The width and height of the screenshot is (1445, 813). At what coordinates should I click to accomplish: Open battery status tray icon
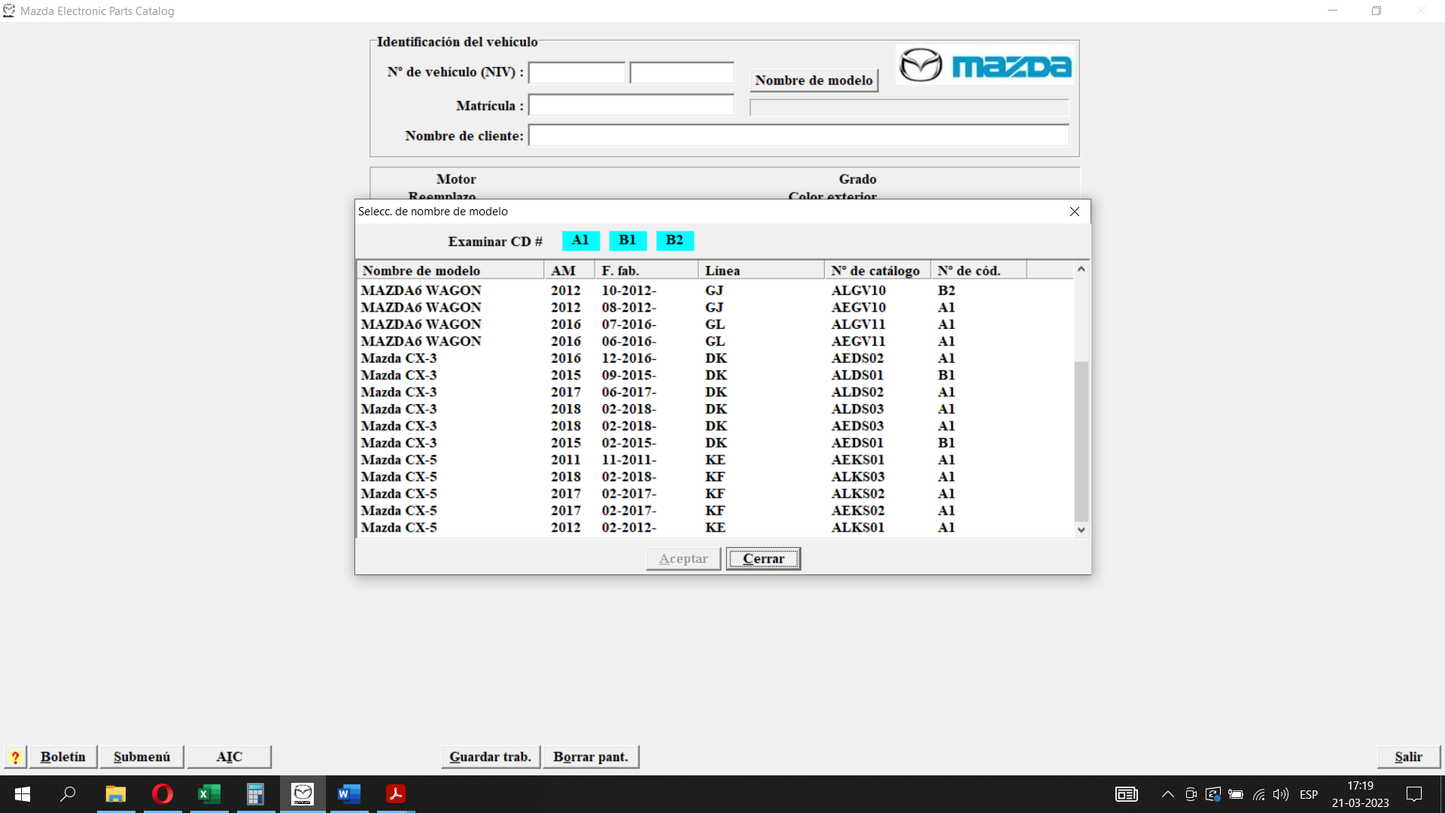pos(1235,794)
